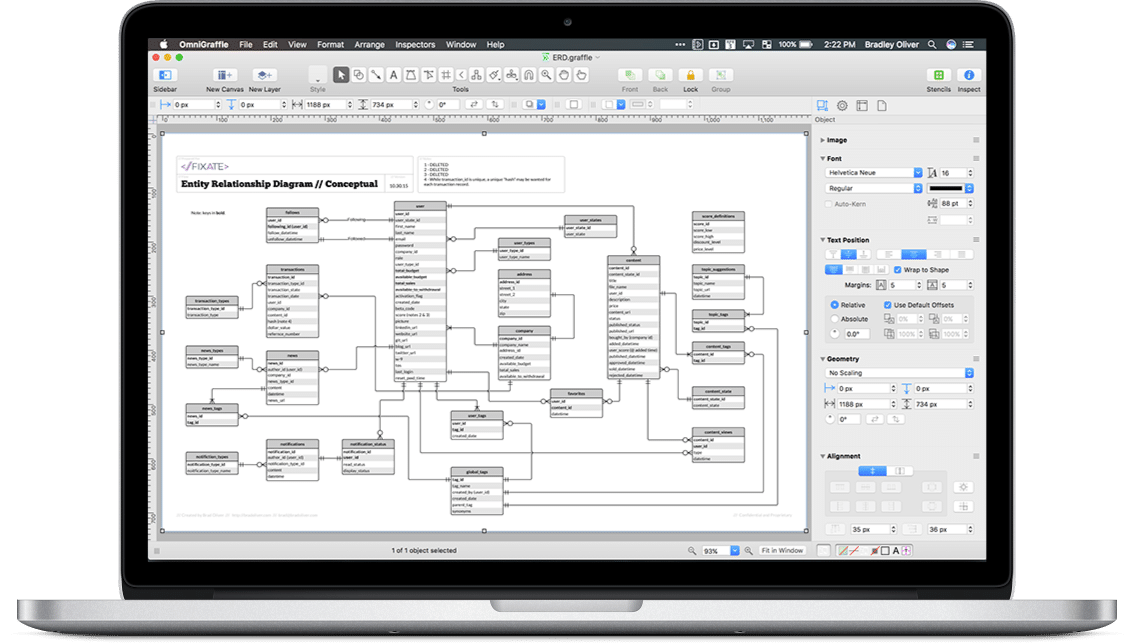Open the OmniGraffle application menu
The height and width of the screenshot is (643, 1135).
coord(203,44)
